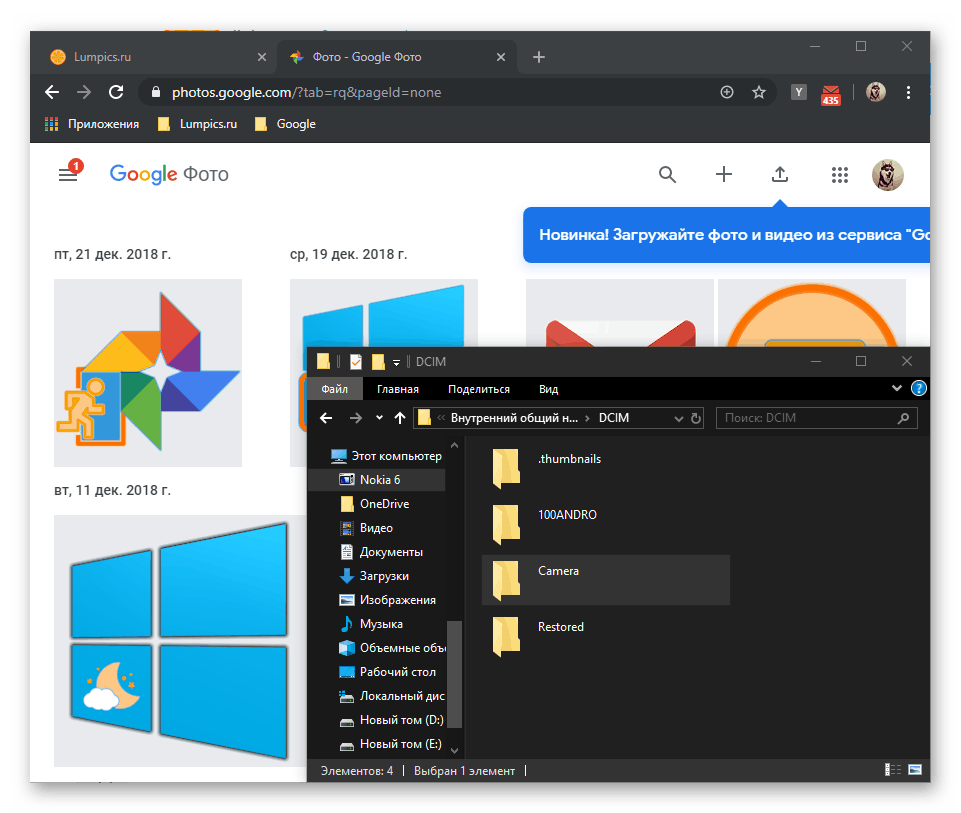Go back in Explorer window
The width and height of the screenshot is (961, 813).
tap(326, 418)
